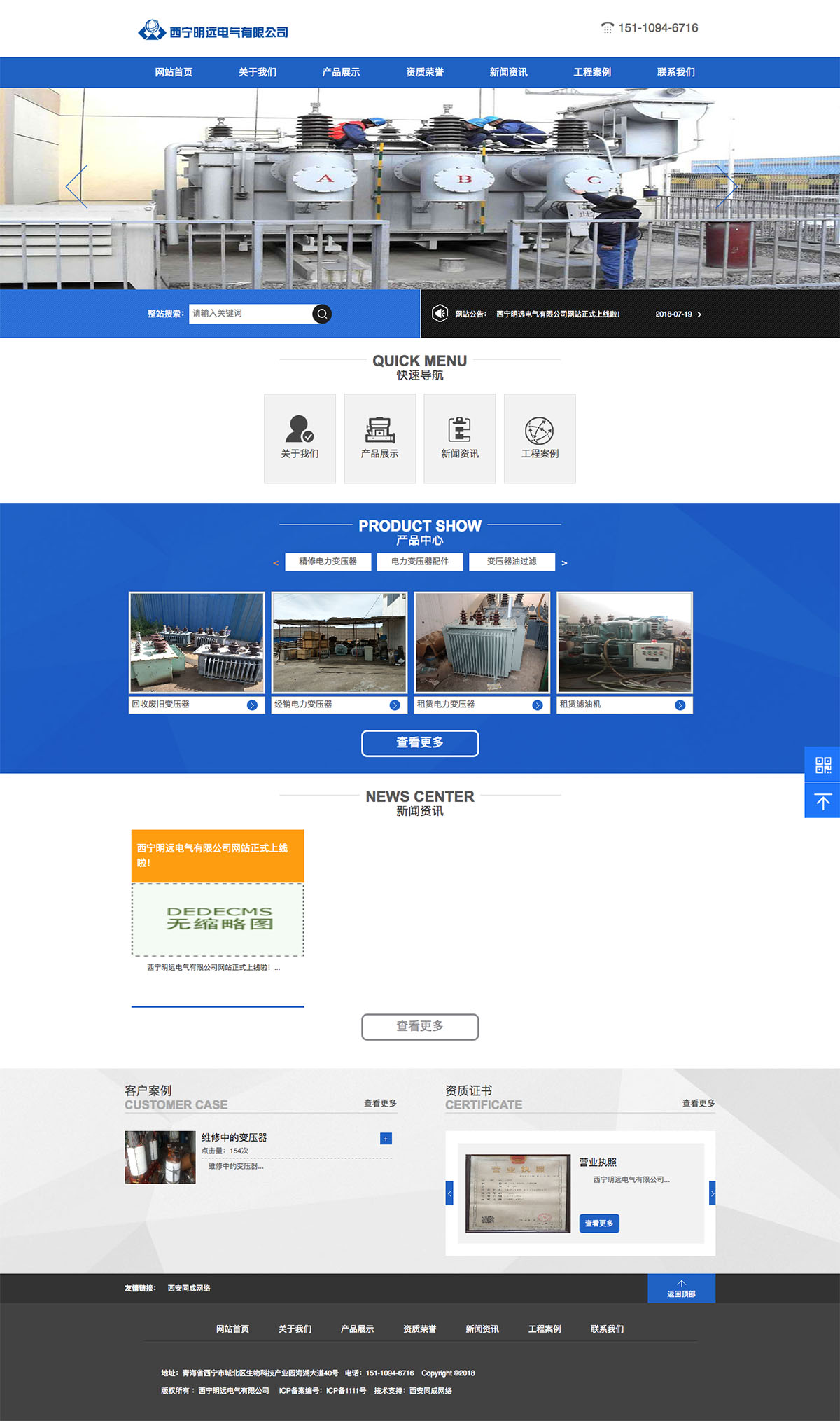Click the ICP备1111号 record number in the footer

(346, 1391)
